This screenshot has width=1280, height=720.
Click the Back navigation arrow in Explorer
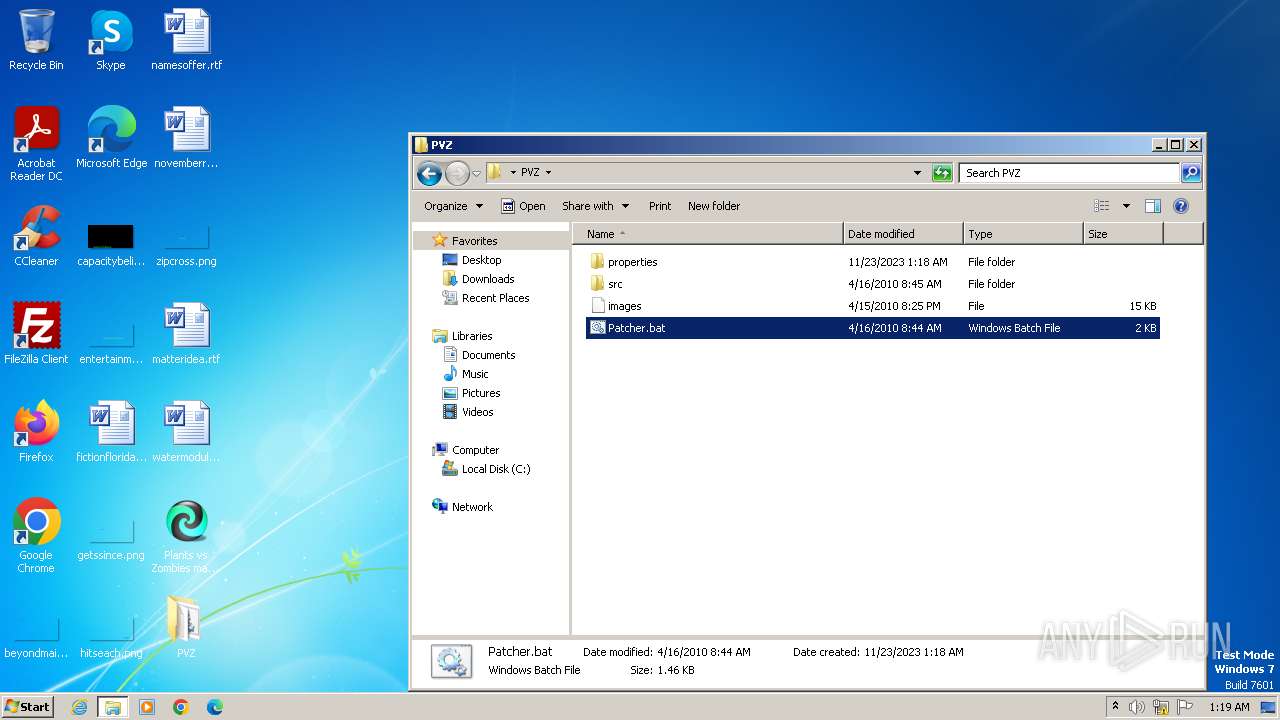point(429,174)
